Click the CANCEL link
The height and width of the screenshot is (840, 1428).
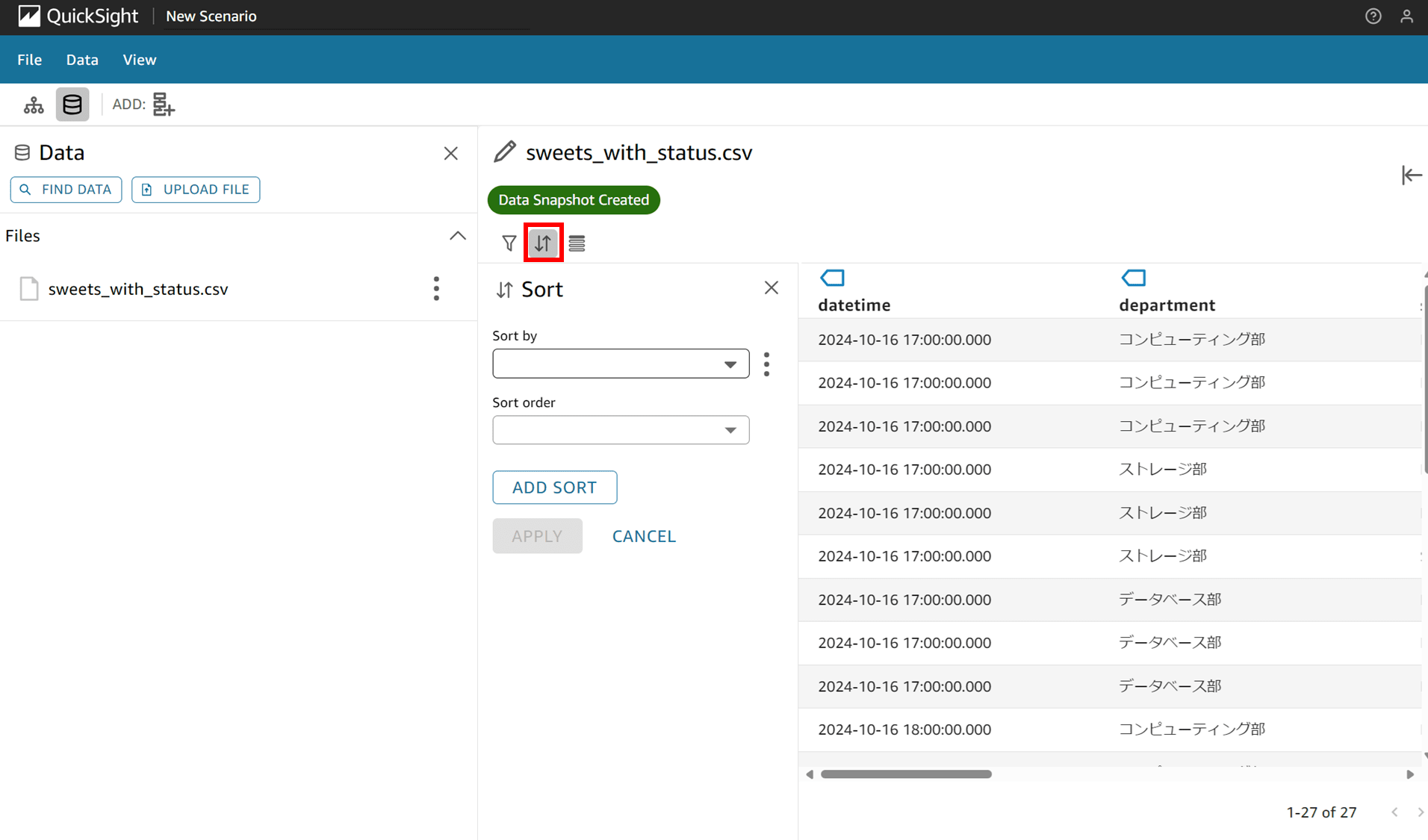coord(644,536)
